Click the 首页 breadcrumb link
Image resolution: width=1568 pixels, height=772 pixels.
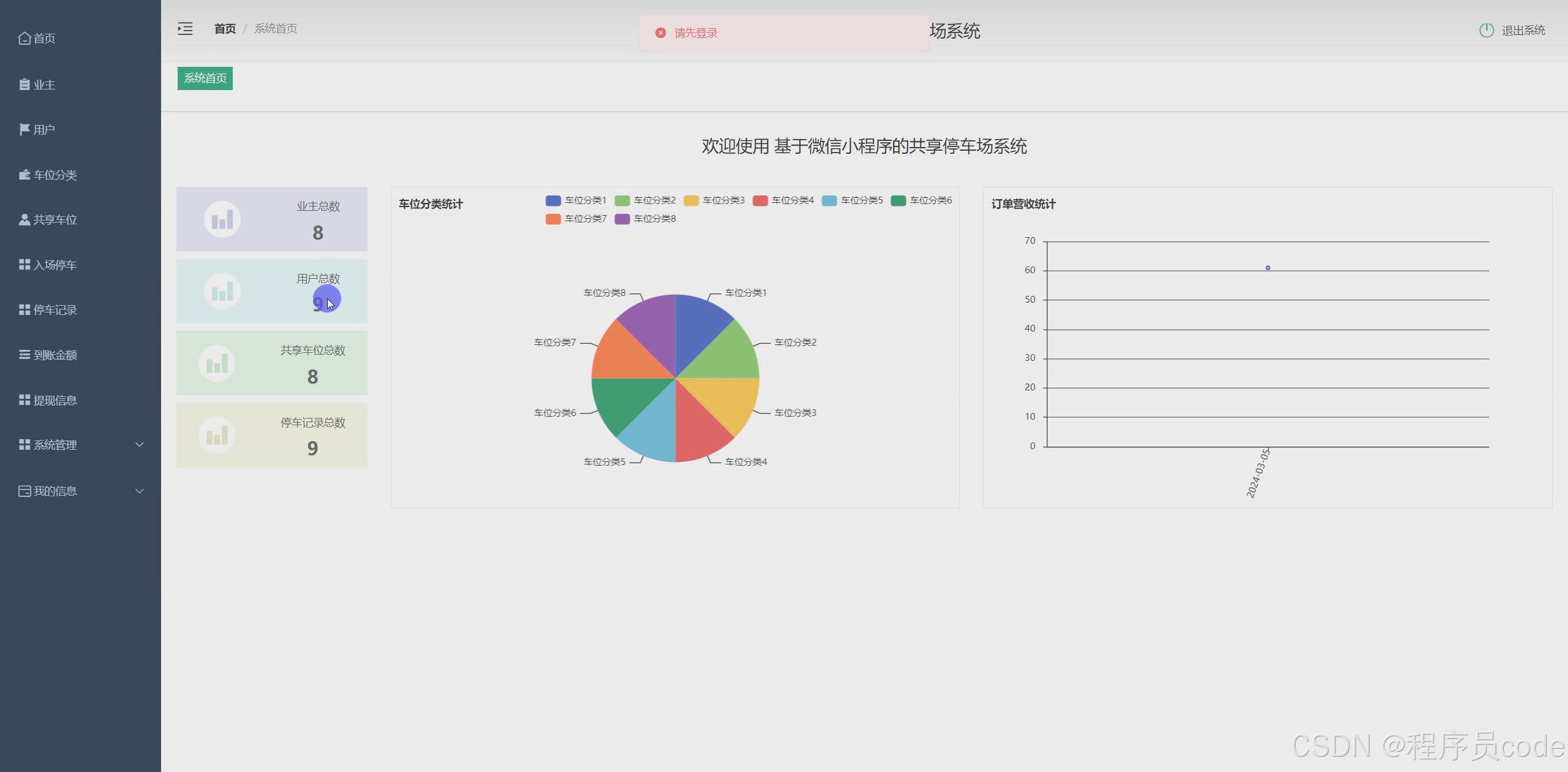[224, 28]
